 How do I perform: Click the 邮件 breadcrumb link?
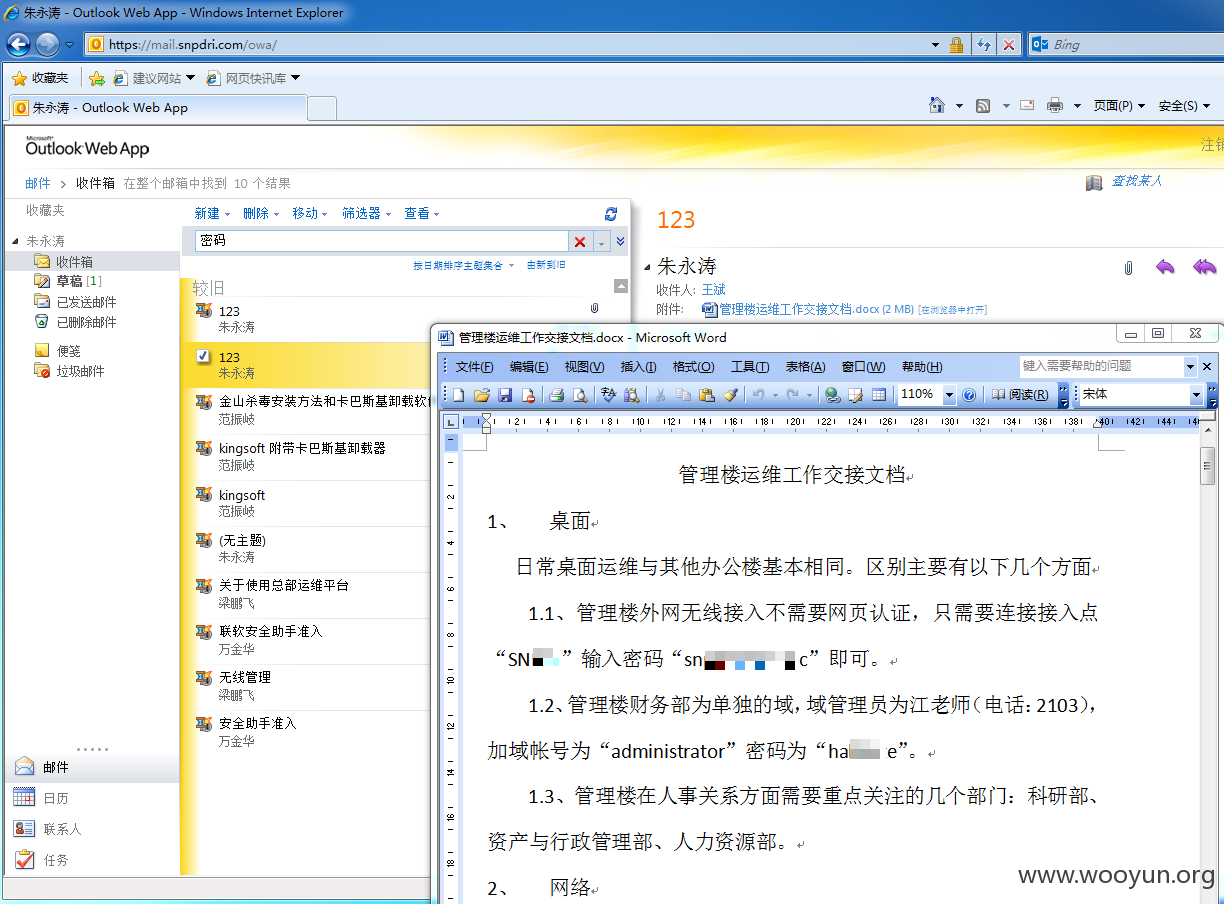(x=38, y=183)
